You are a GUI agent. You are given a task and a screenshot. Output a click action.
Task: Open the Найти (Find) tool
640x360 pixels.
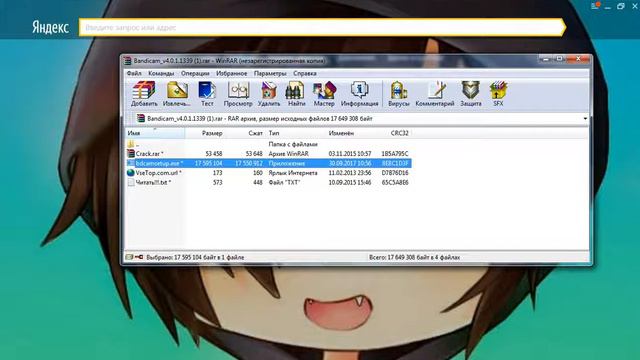(296, 90)
